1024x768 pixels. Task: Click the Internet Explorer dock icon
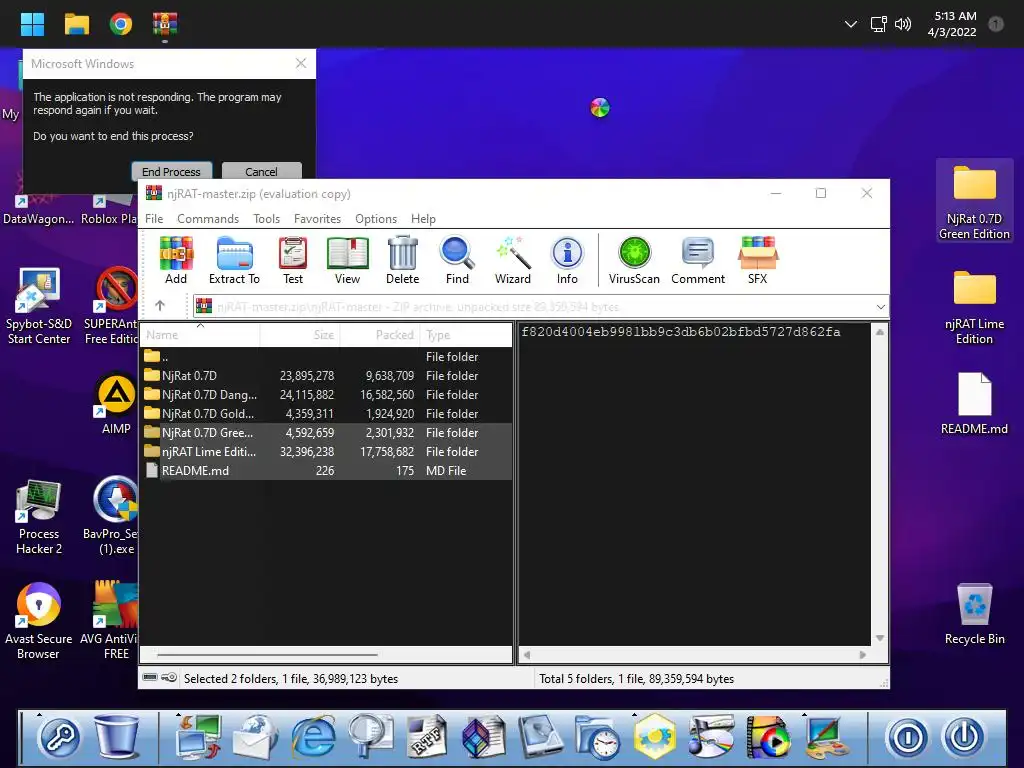(x=313, y=737)
